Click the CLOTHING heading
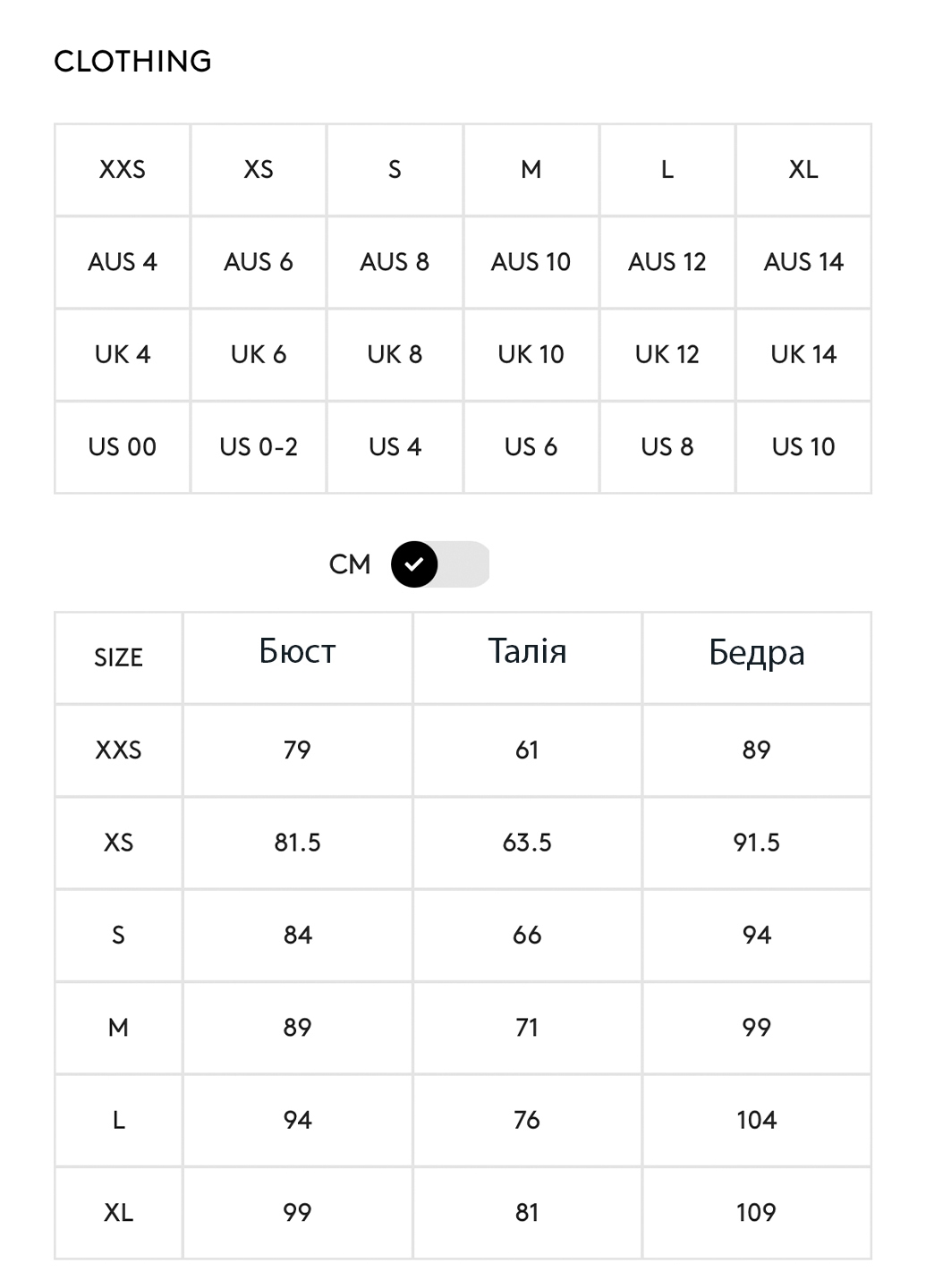 (132, 61)
